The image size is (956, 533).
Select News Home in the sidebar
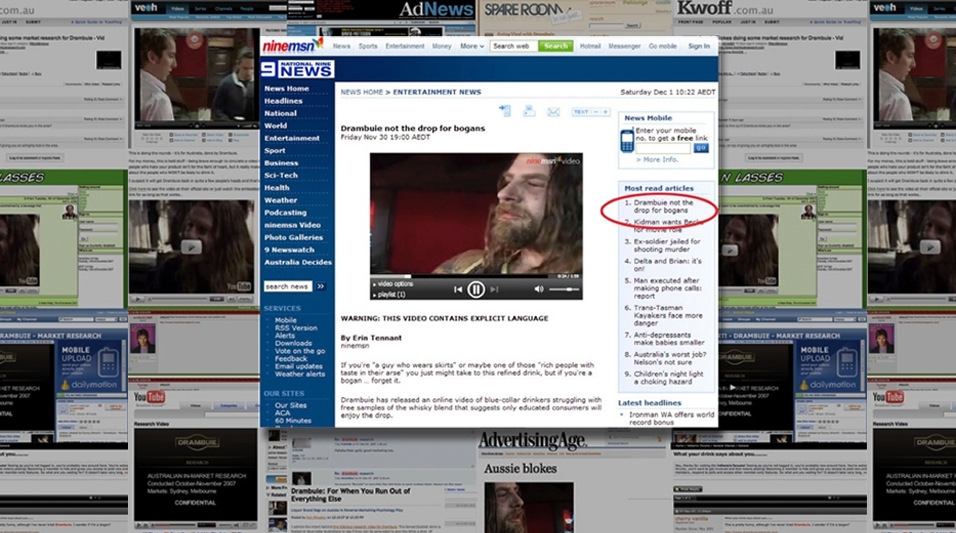click(x=287, y=88)
